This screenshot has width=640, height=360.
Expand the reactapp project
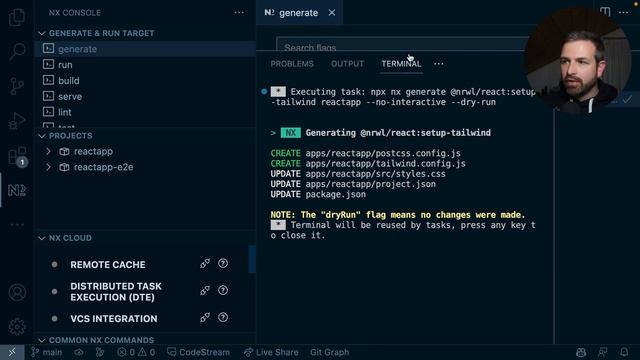point(49,151)
